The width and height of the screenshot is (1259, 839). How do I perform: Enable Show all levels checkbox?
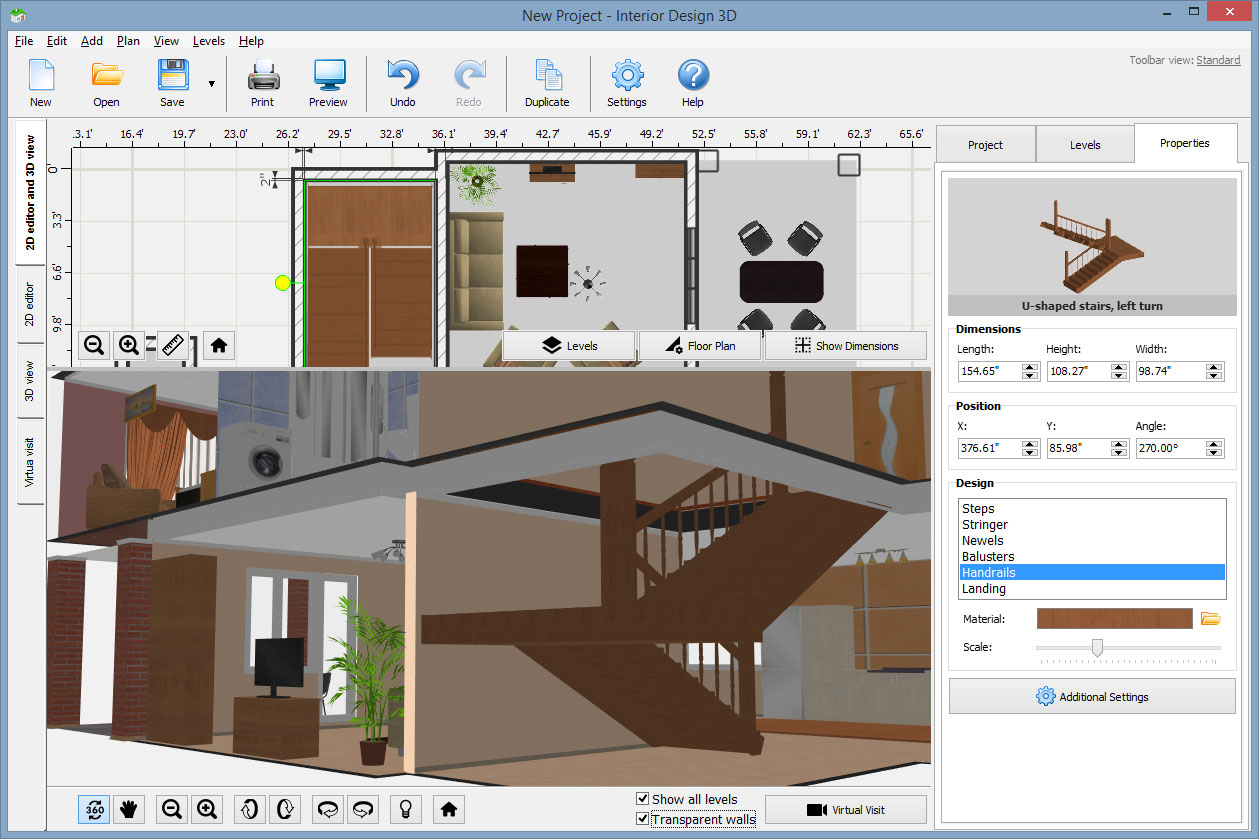(x=643, y=799)
